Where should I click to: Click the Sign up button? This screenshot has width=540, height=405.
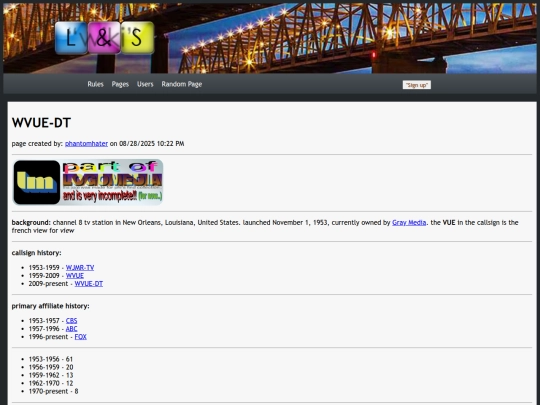pos(417,85)
